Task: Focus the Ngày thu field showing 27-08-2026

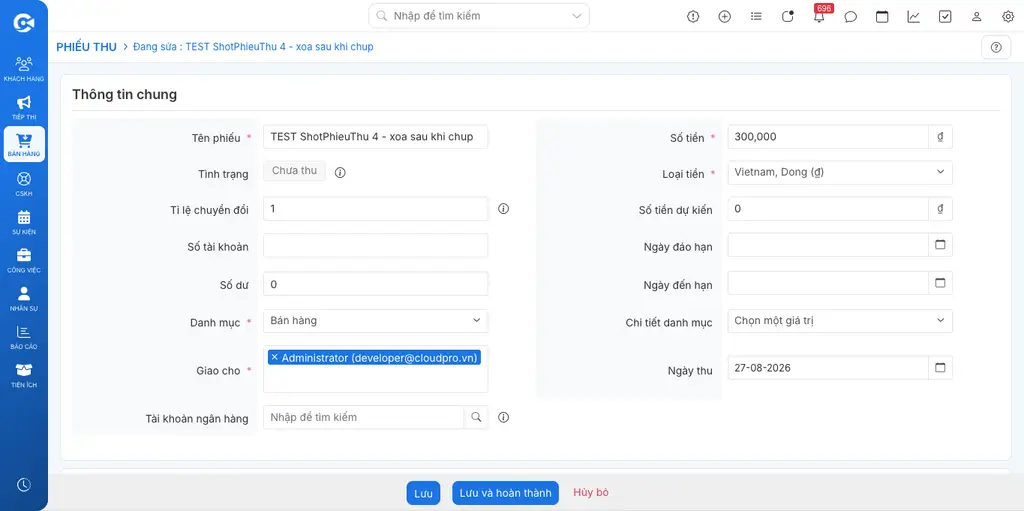Action: 828,367
